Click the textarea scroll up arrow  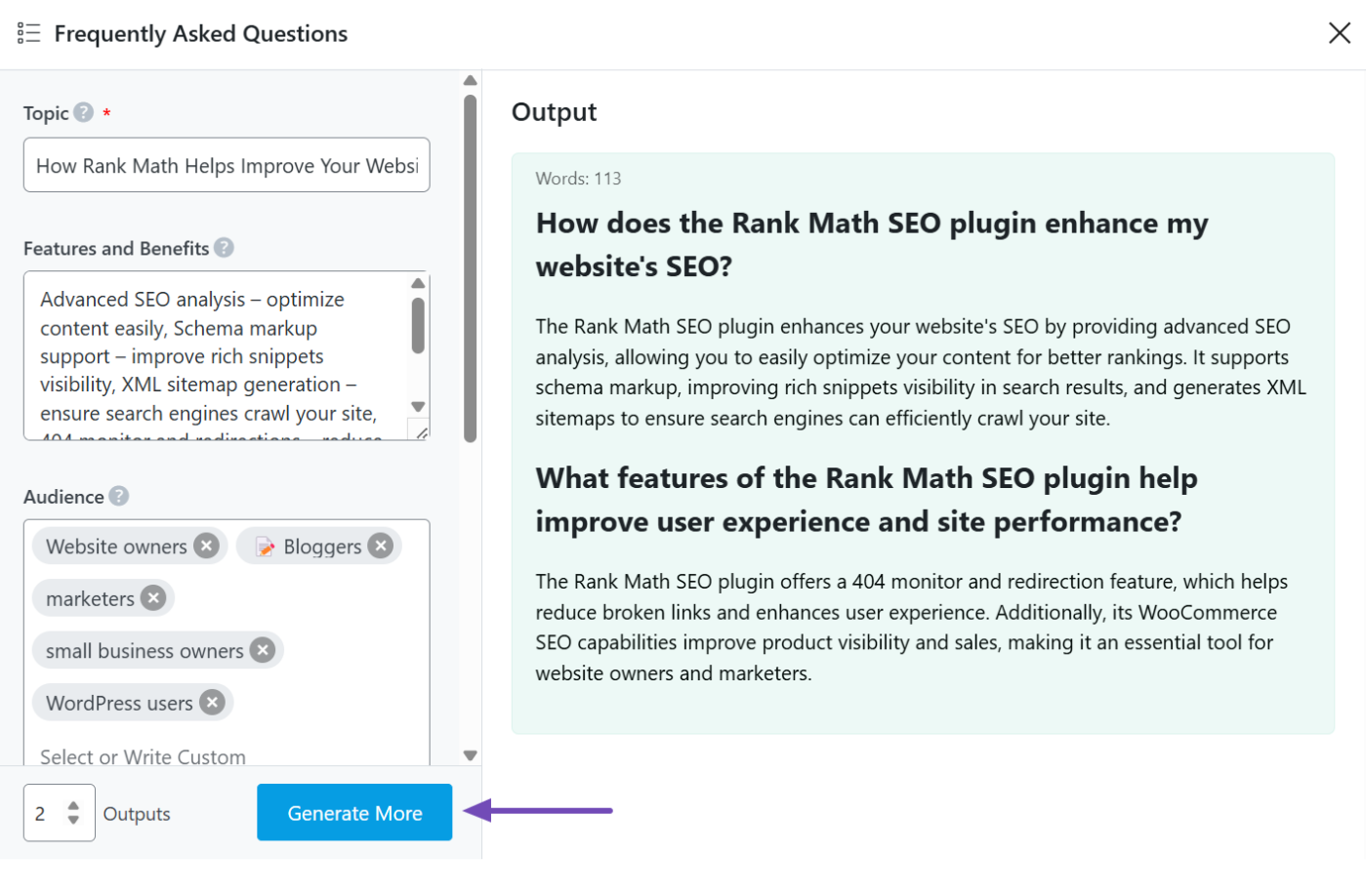click(418, 283)
